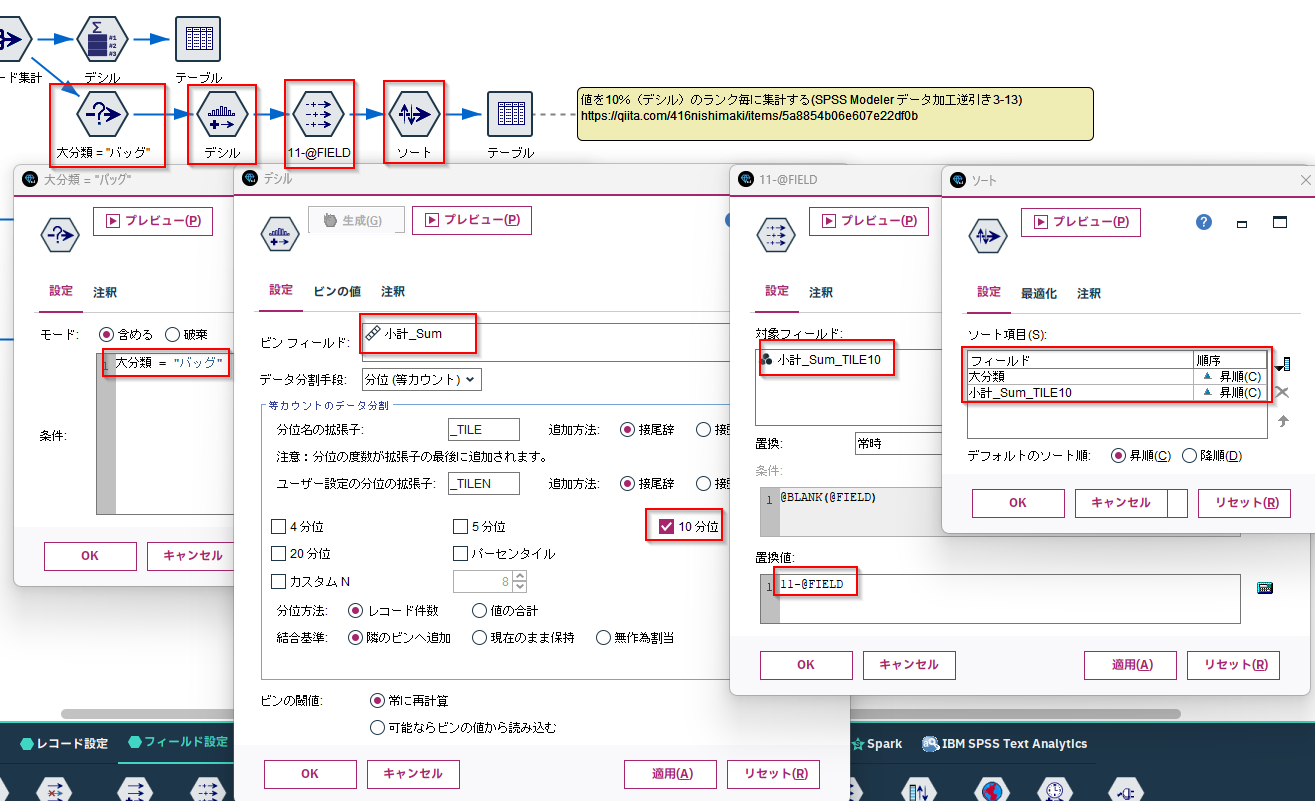Switch to ビンの値 tab in デシル dialog

point(337,291)
